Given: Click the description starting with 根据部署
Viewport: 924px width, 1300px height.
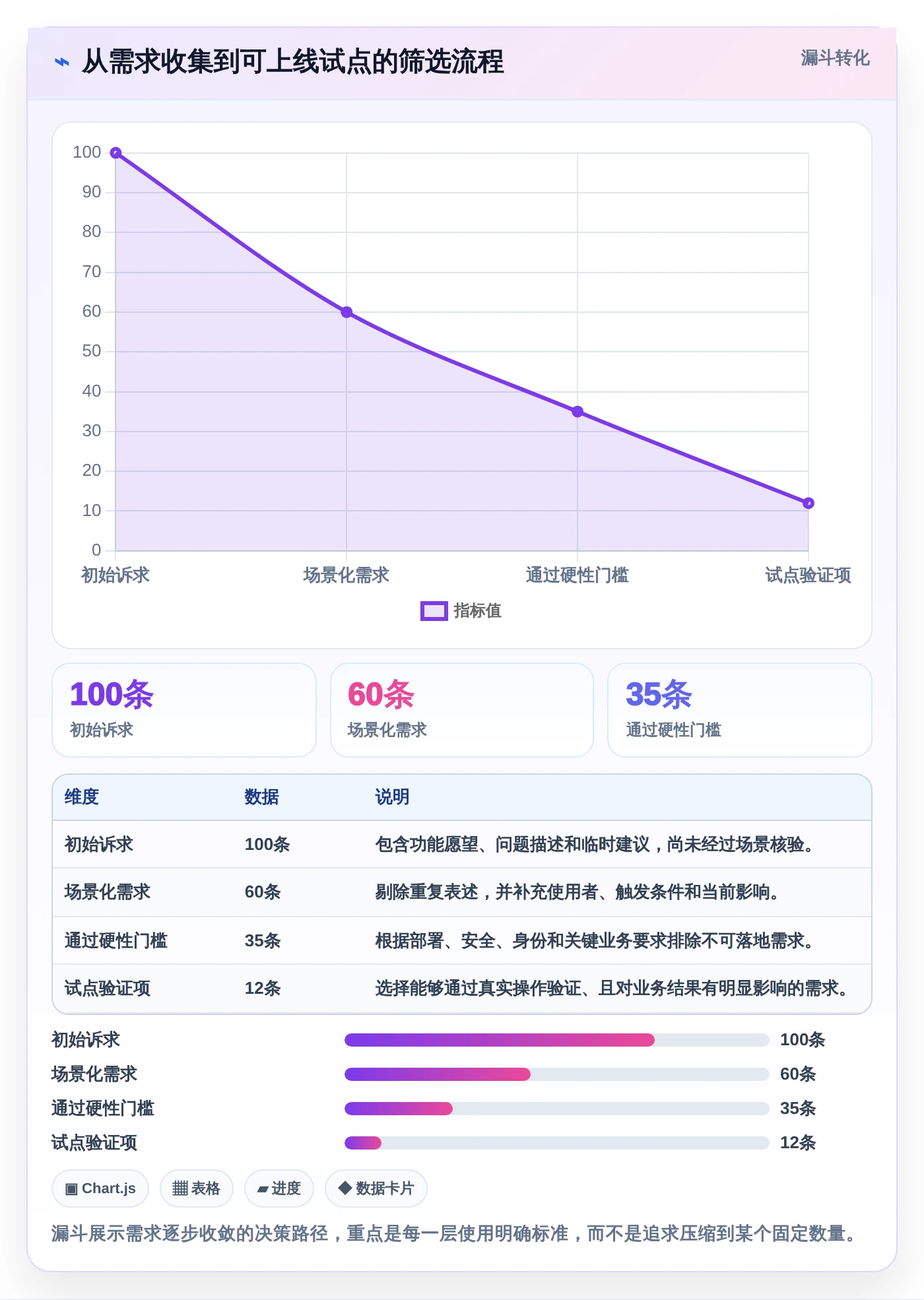Looking at the screenshot, I should (596, 940).
